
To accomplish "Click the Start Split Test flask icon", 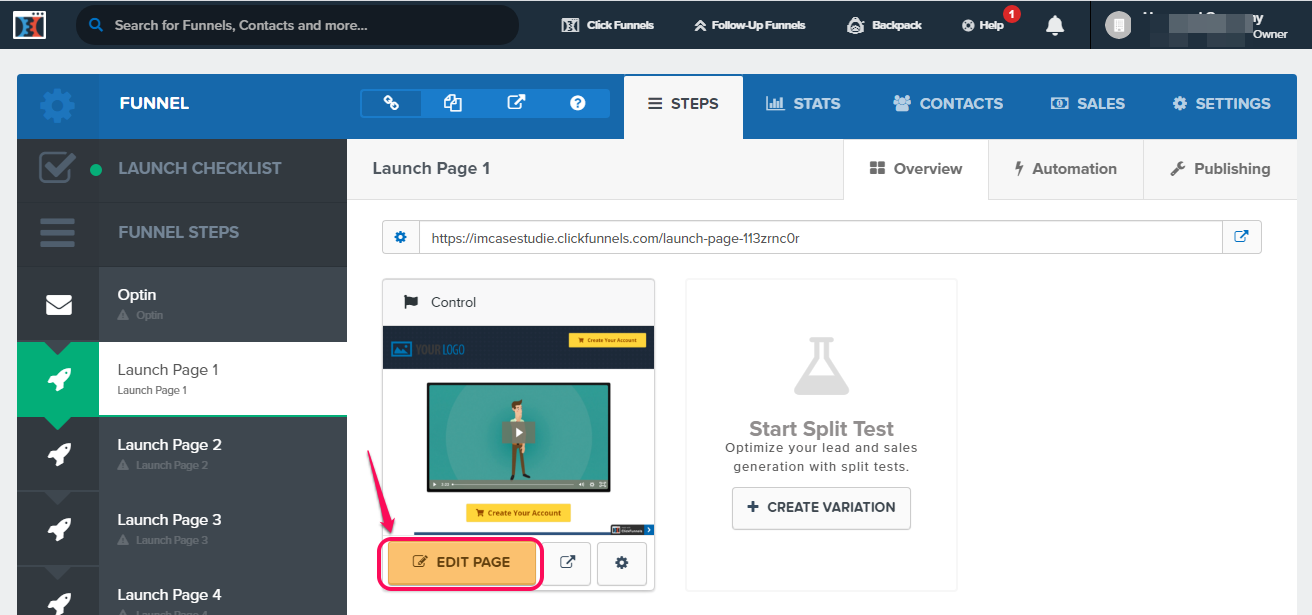I will click(x=821, y=366).
